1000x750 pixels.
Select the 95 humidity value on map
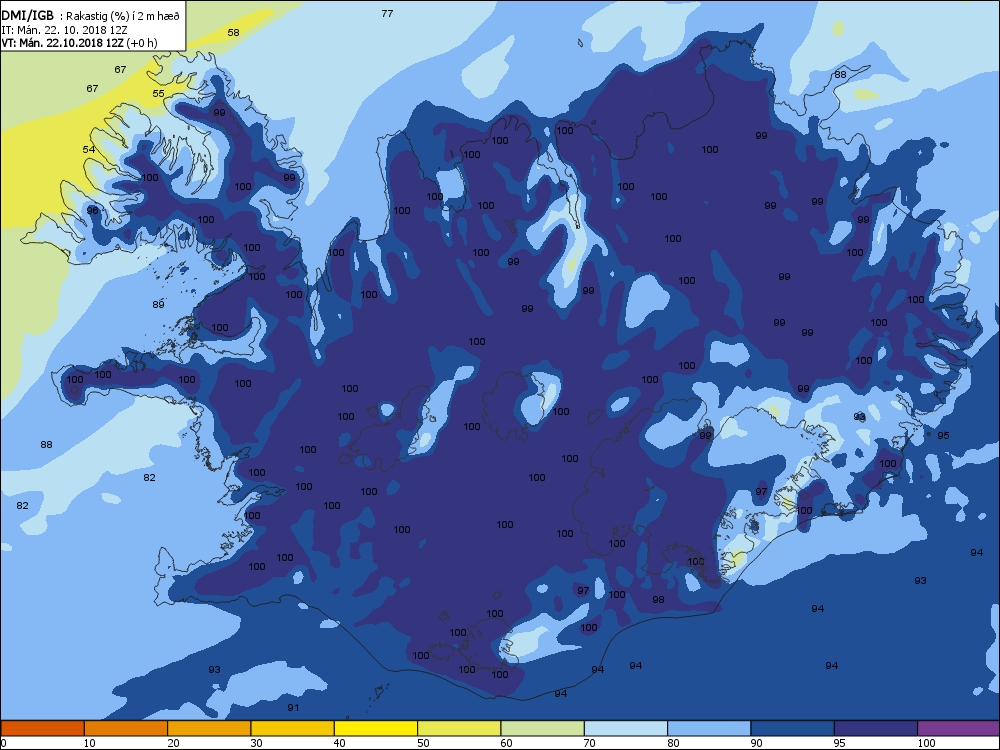tap(943, 436)
